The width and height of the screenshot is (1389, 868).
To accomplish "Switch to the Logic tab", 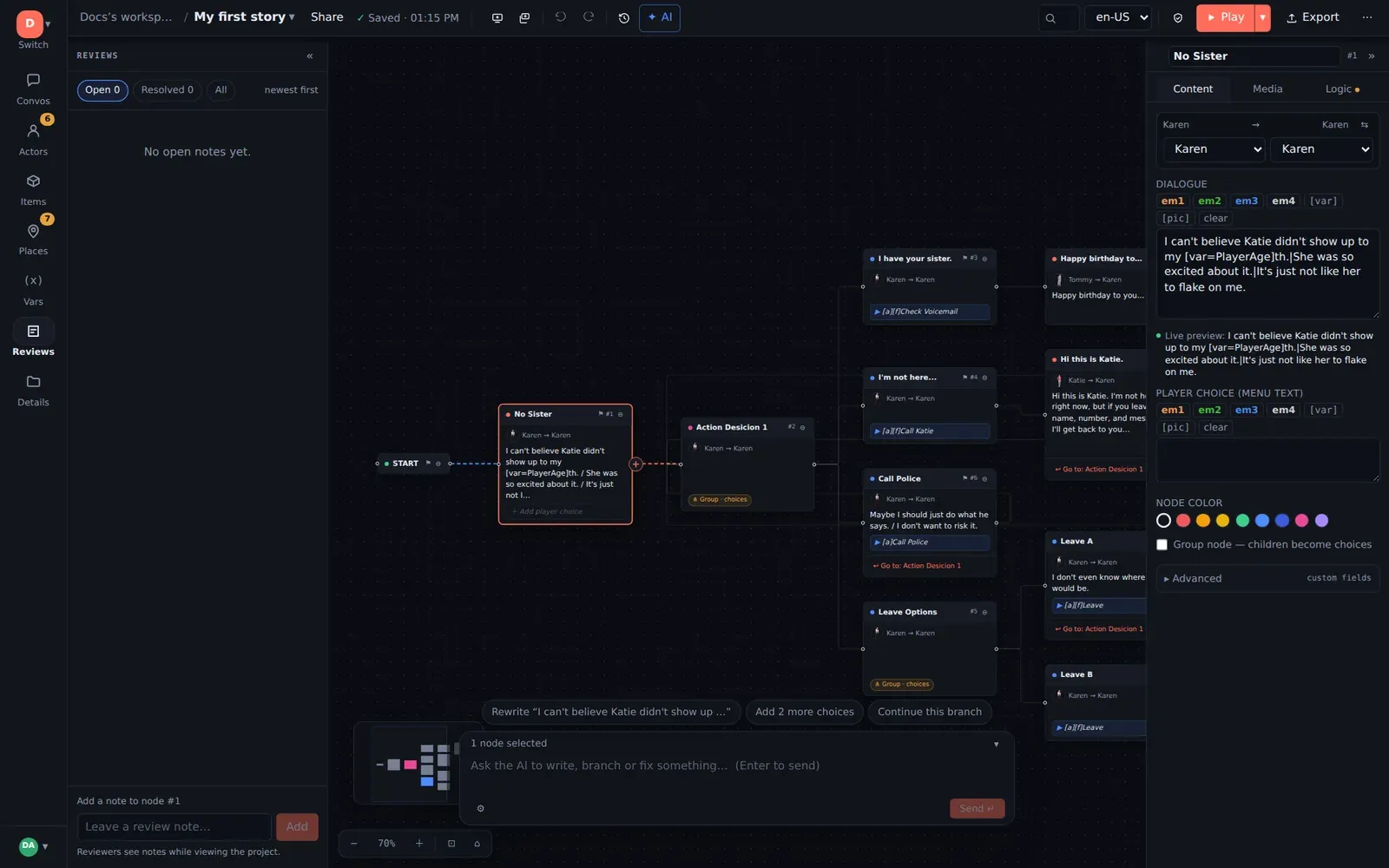I will 1341,89.
